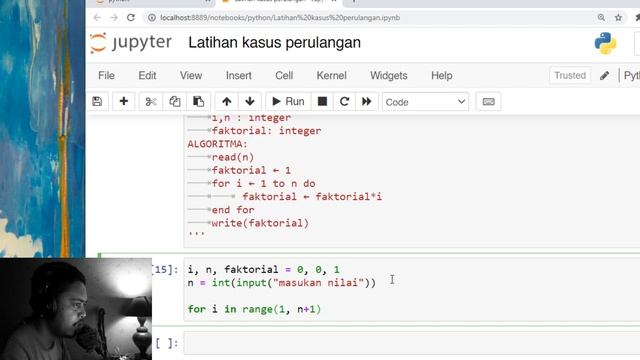Open the Edit menu
The image size is (640, 360).
tap(147, 76)
